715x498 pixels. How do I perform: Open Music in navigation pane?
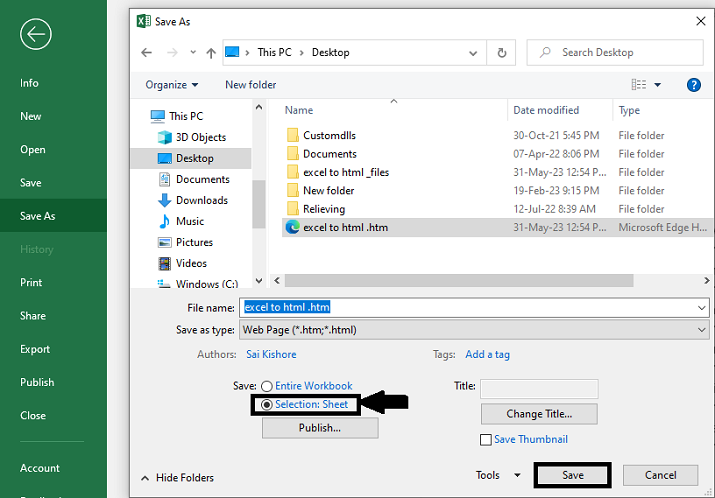[181, 221]
